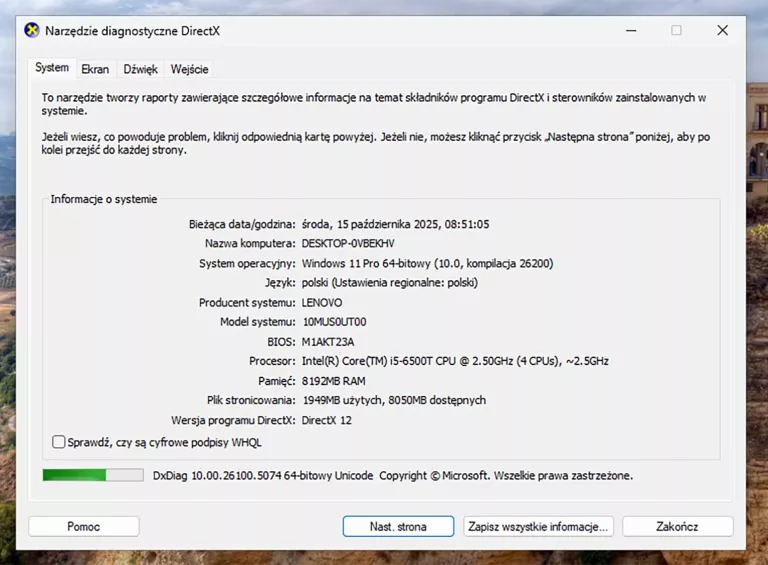Open the Dźwięk tab

point(140,69)
